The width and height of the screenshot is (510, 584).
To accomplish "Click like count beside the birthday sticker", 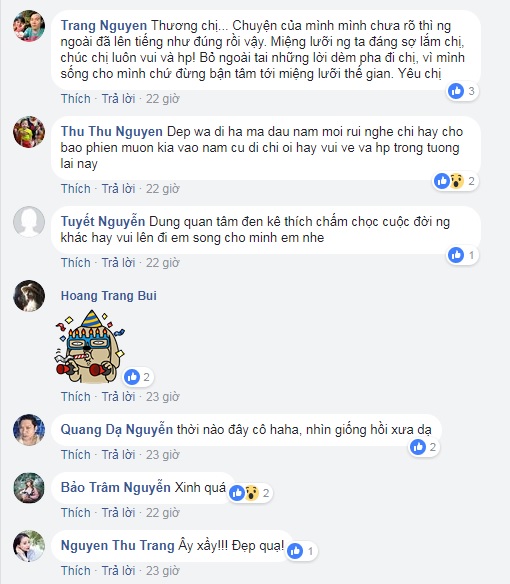I will [138, 377].
